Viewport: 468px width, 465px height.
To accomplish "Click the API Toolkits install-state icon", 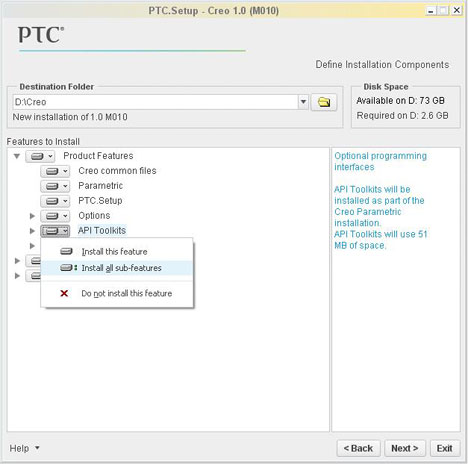I will tap(55, 231).
